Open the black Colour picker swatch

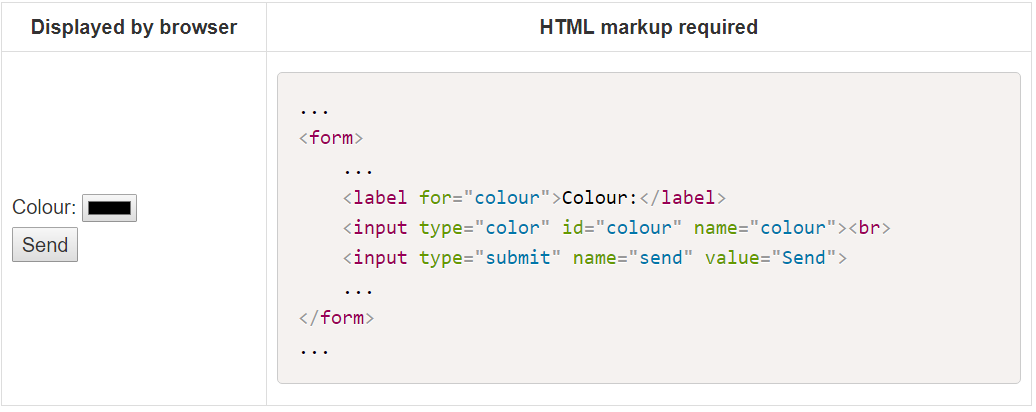(x=109, y=208)
